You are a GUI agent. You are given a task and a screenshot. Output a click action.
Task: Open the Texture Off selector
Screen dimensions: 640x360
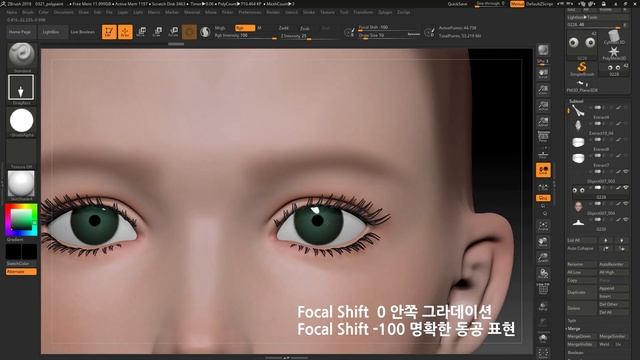click(21, 153)
